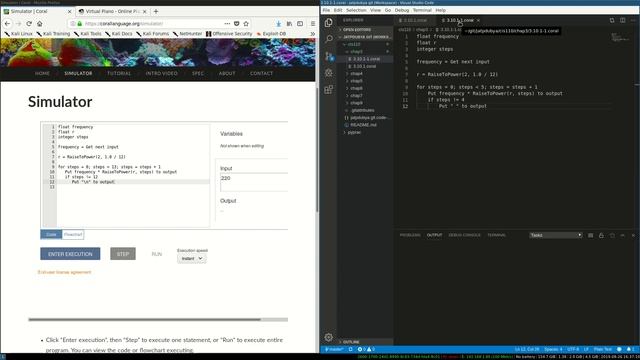Switch to the Terminal panel tab
This screenshot has width=640, height=360.
tap(496, 235)
